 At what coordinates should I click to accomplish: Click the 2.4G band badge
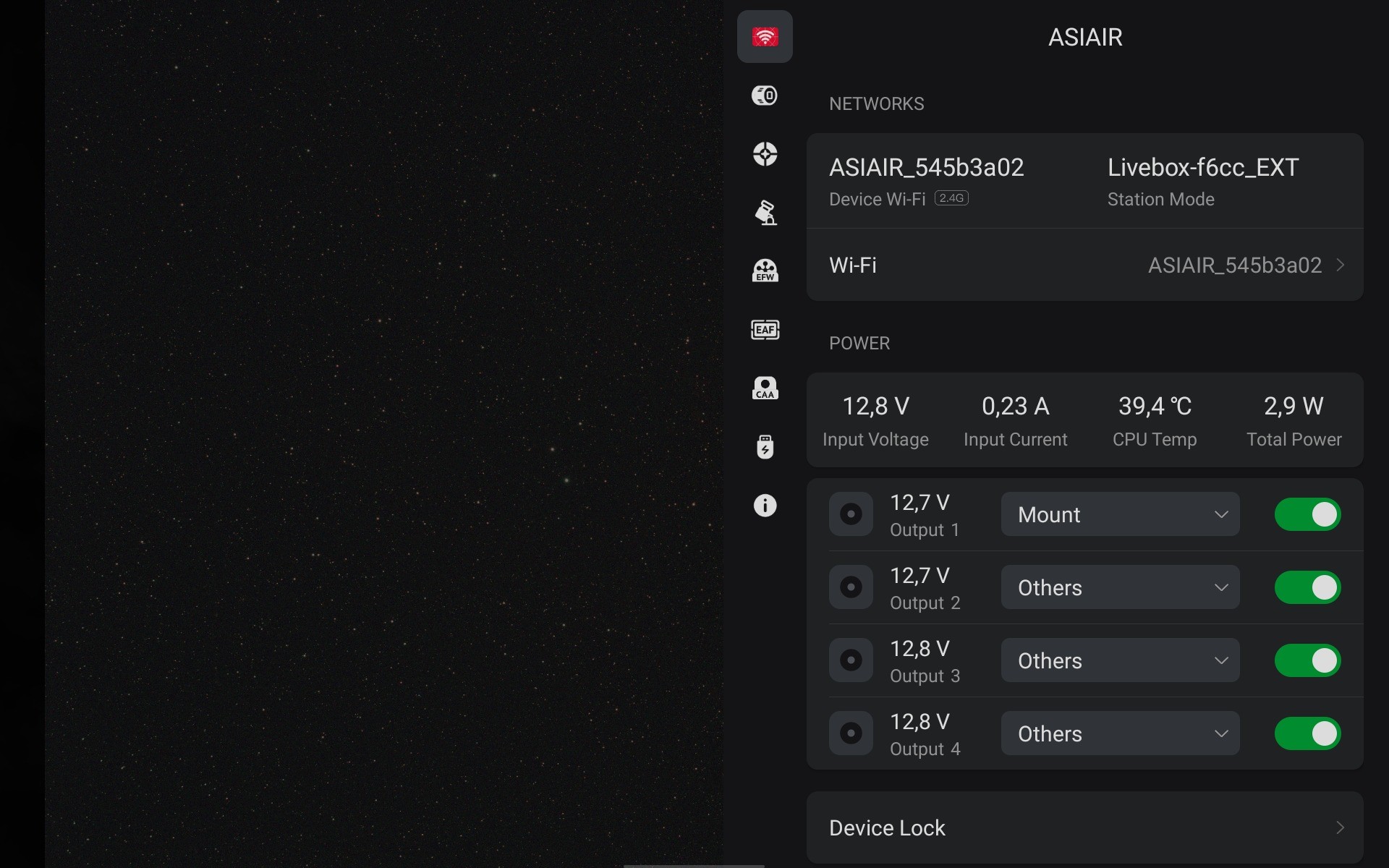951,198
